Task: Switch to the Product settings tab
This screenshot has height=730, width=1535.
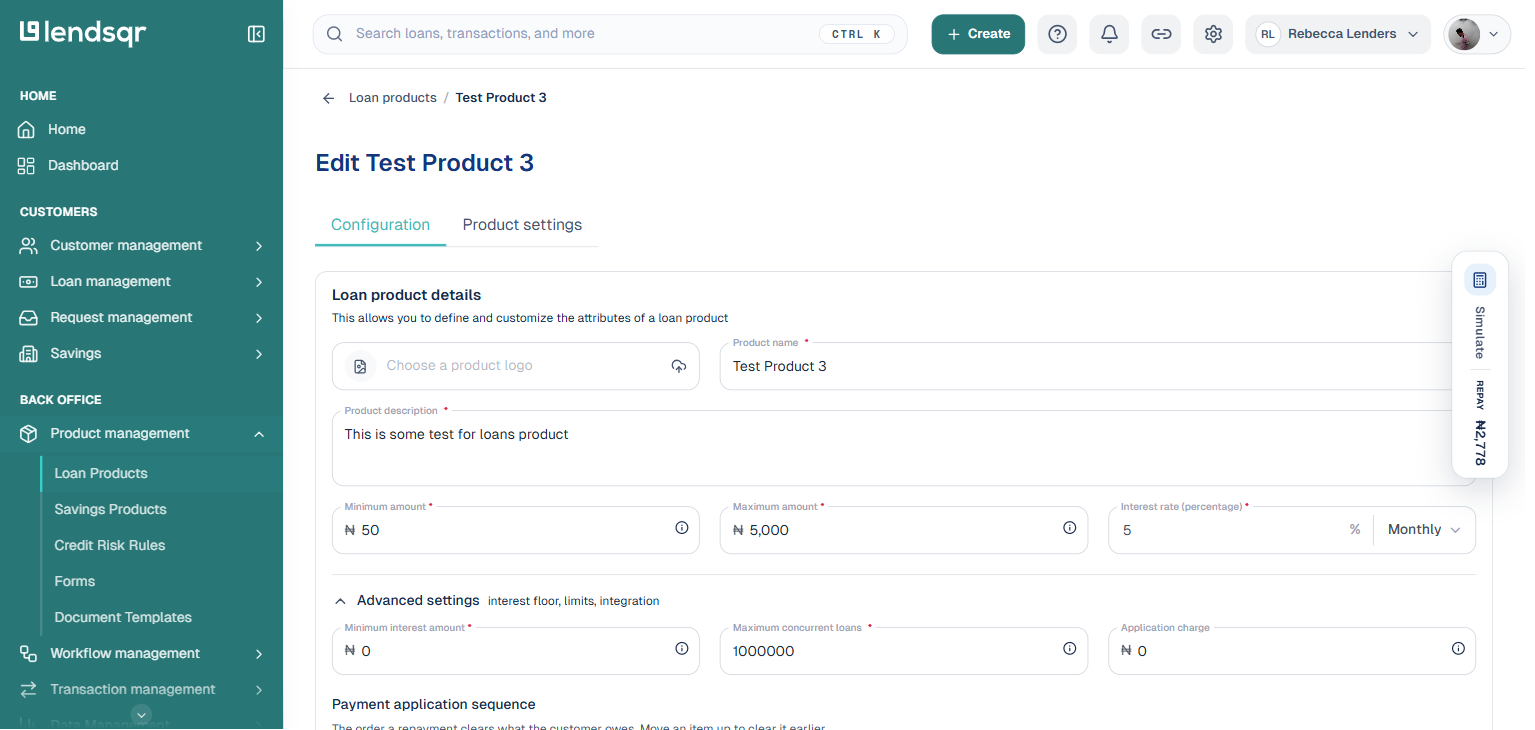Action: pos(522,225)
